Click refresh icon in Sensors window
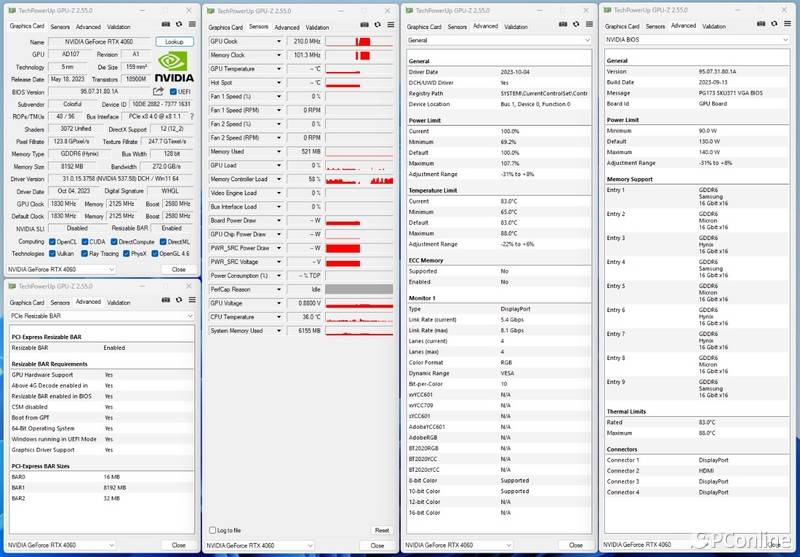 [378, 24]
